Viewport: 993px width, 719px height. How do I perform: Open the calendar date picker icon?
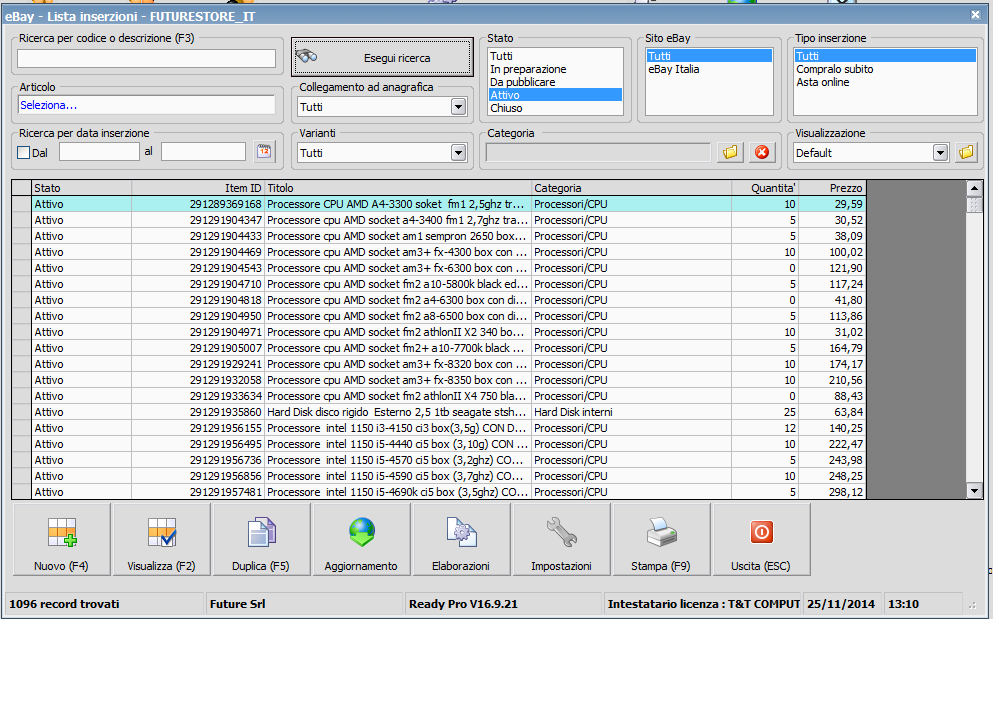(x=264, y=152)
